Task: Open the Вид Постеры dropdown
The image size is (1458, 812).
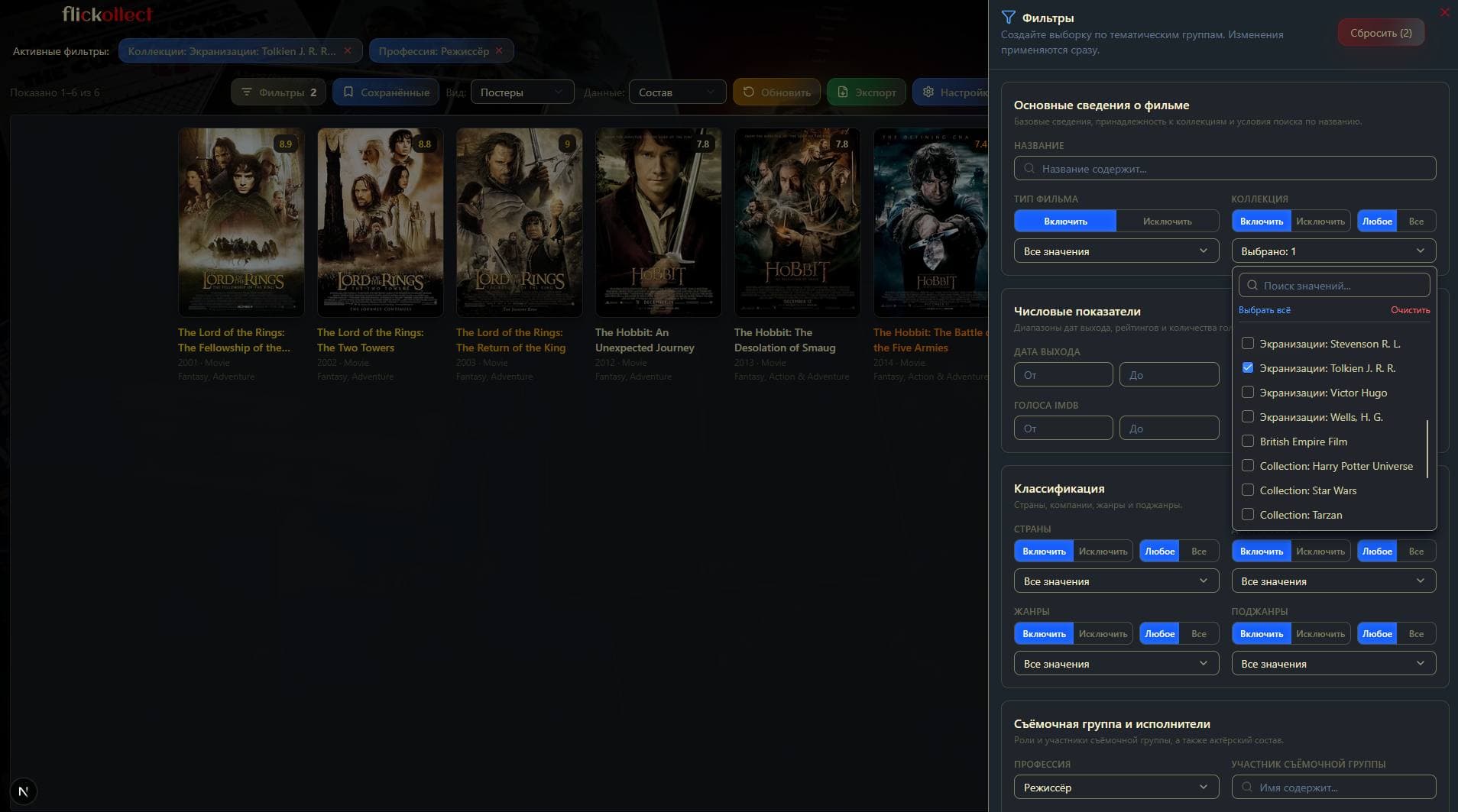Action: point(522,92)
